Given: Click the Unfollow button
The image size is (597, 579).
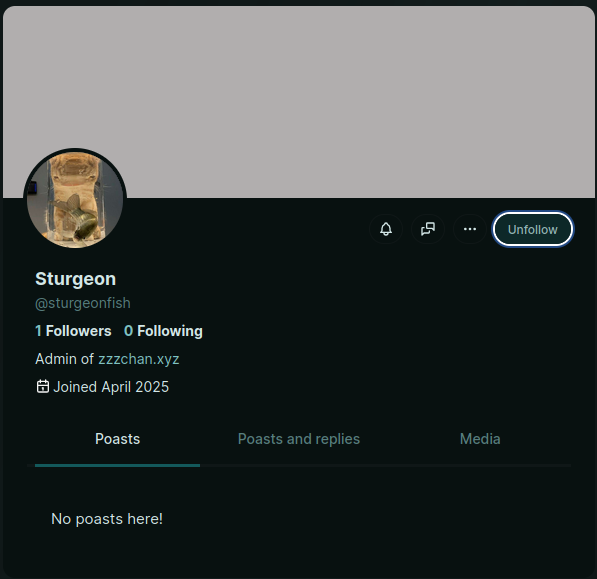Looking at the screenshot, I should coord(533,230).
